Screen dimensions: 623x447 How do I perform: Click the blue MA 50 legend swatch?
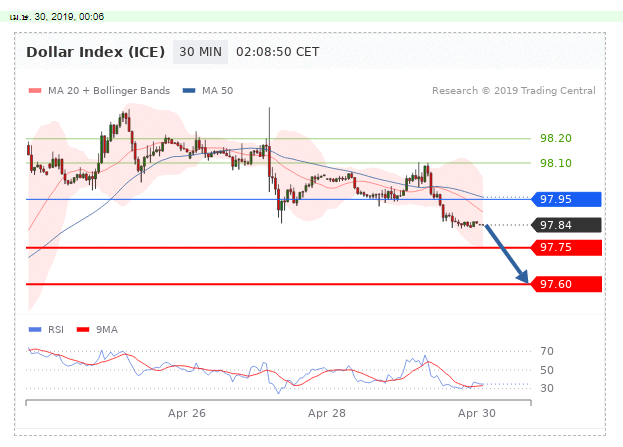[189, 91]
